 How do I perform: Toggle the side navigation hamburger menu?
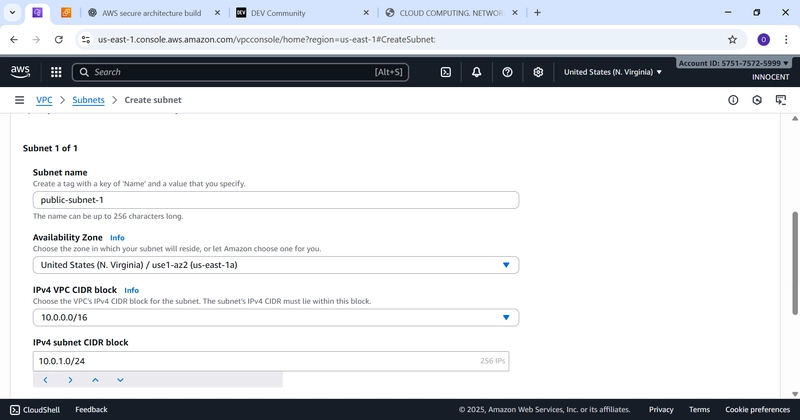19,100
